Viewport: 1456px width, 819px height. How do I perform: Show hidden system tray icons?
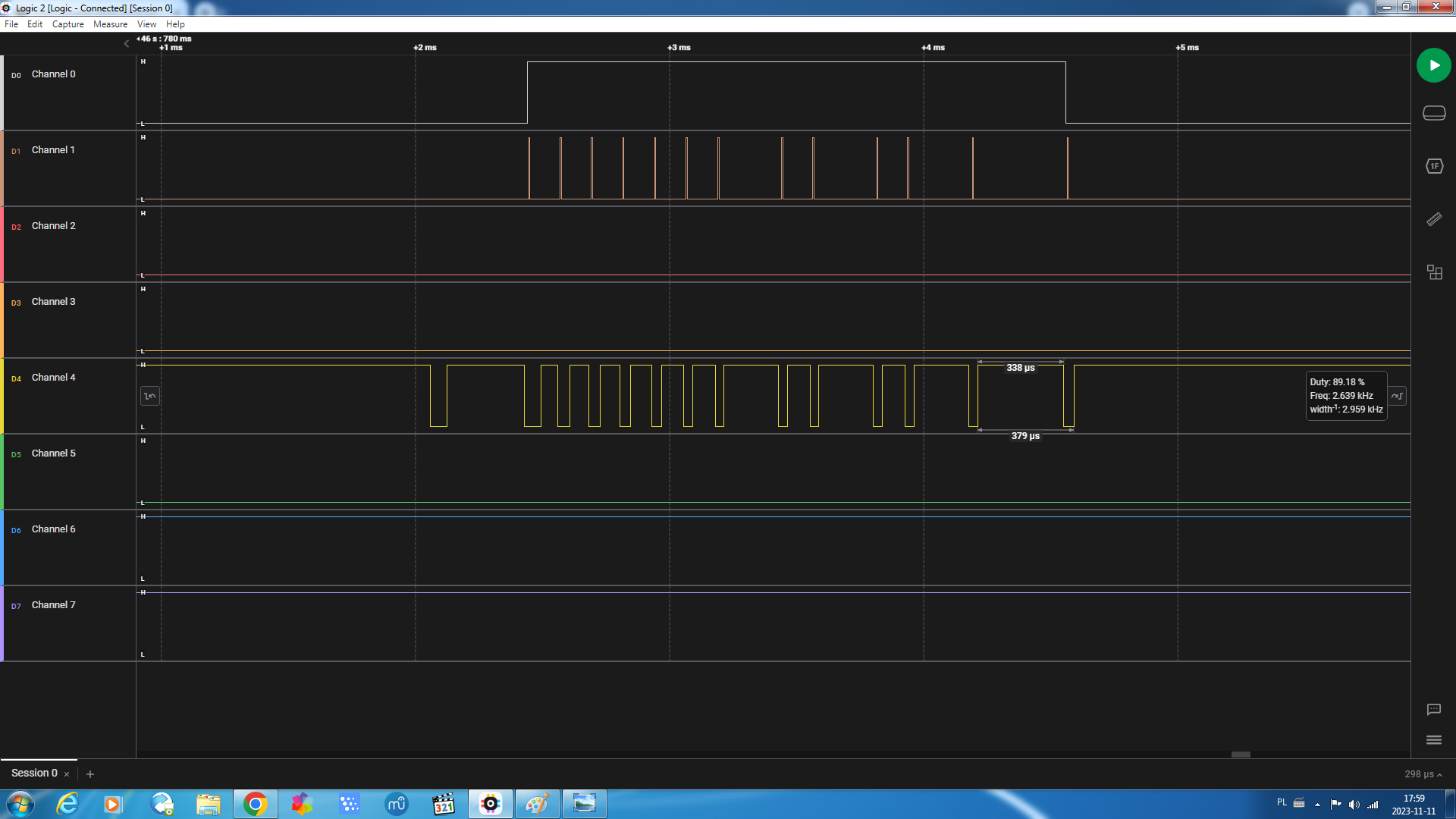(1317, 805)
